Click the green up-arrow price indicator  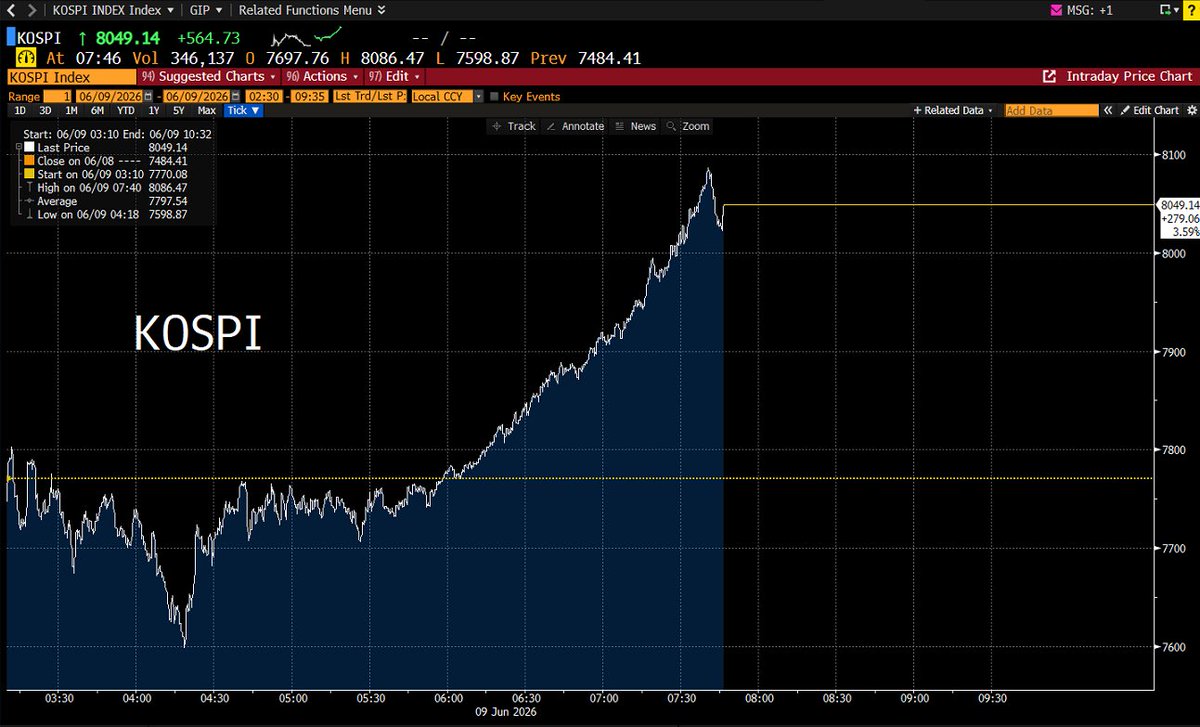(x=85, y=38)
